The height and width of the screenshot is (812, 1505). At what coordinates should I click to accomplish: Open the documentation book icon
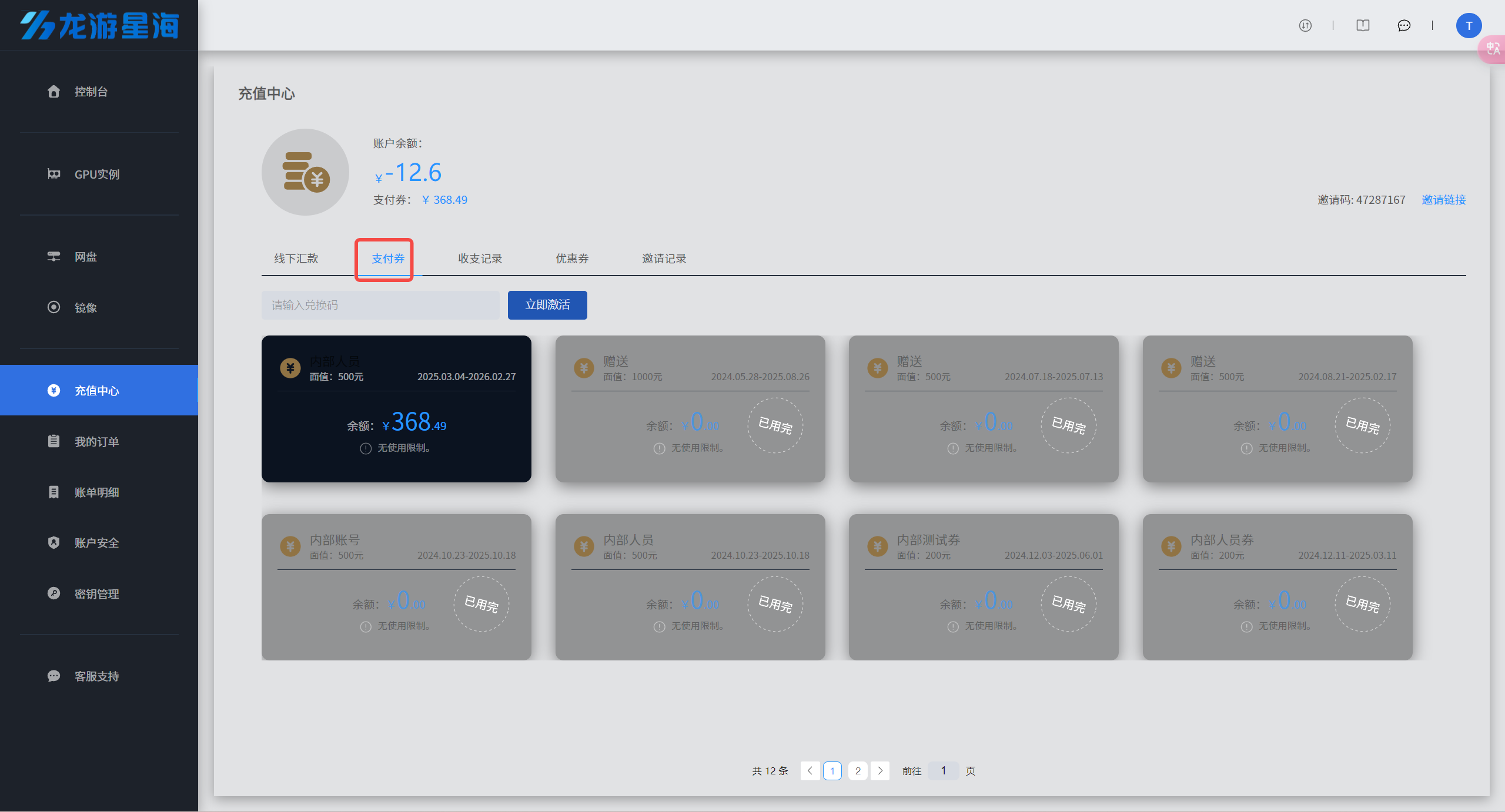pyautogui.click(x=1363, y=25)
